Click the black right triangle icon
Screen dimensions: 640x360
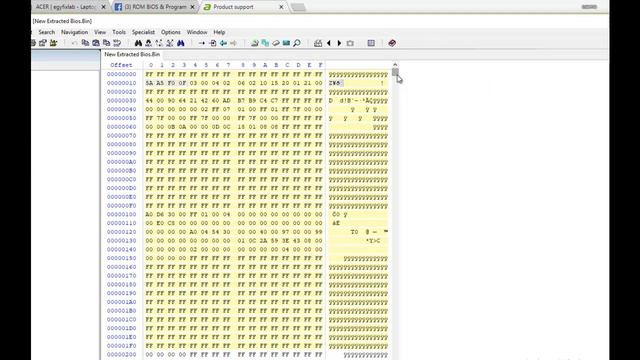tap(339, 43)
